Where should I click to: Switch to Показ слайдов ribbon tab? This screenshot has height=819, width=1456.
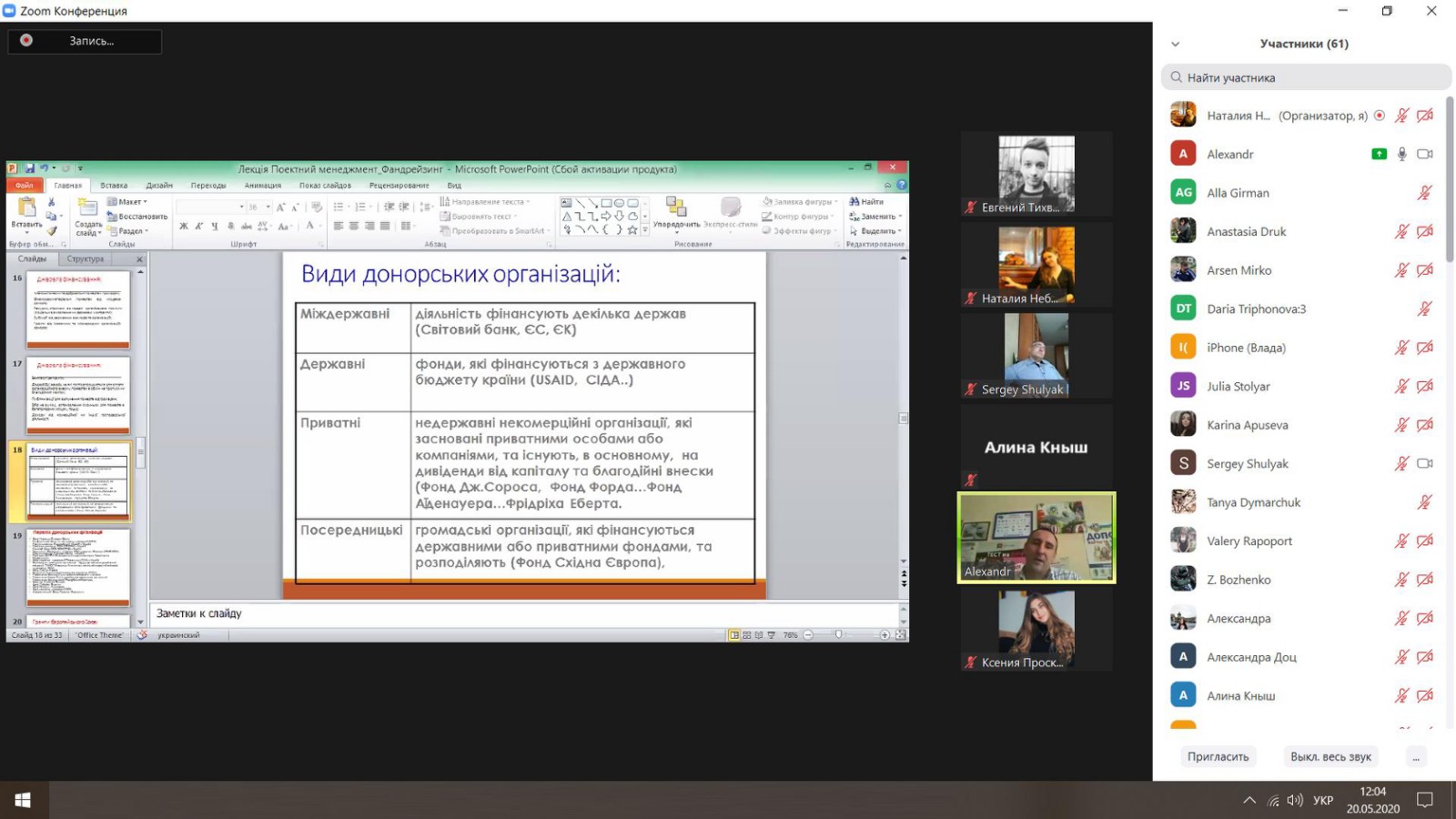tap(325, 185)
